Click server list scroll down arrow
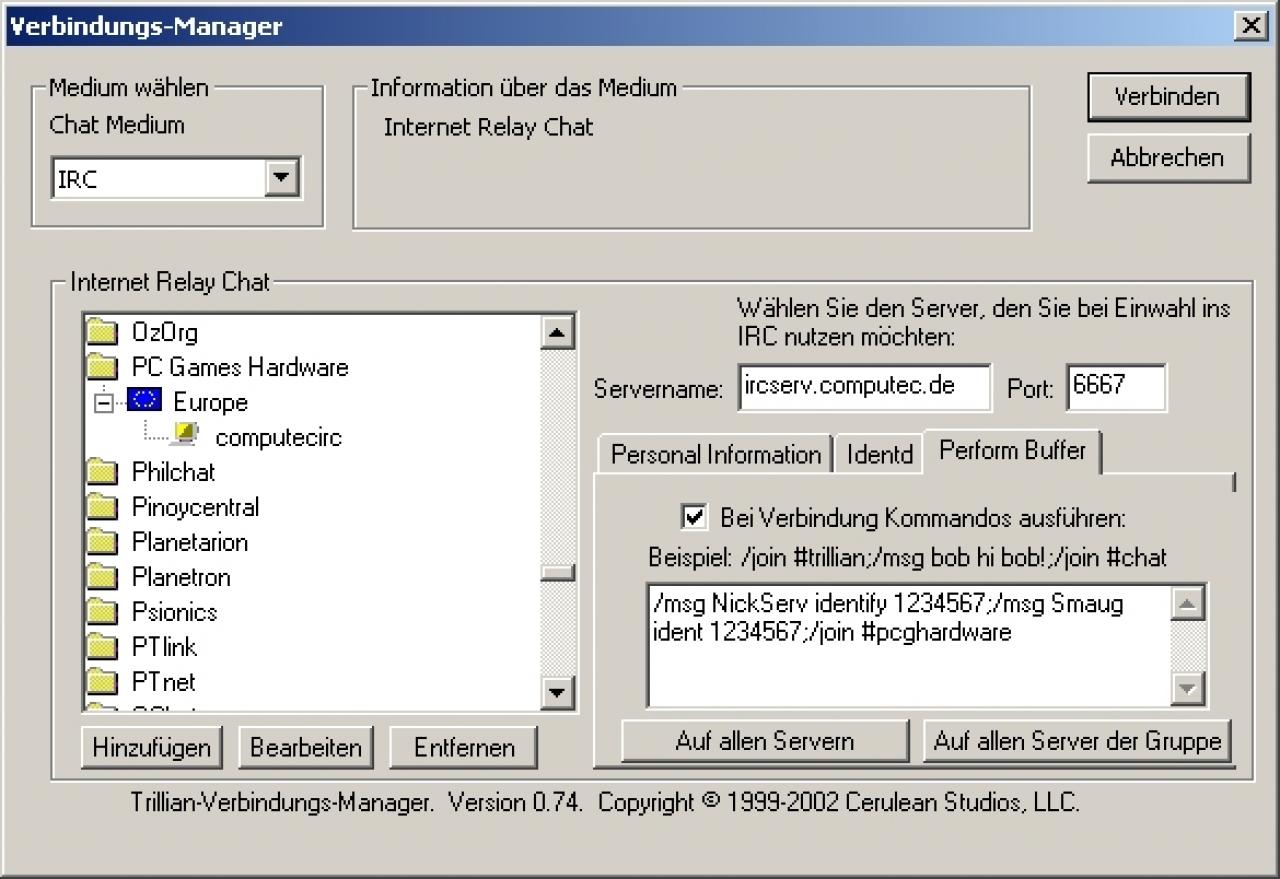The width and height of the screenshot is (1280, 879). pos(558,691)
